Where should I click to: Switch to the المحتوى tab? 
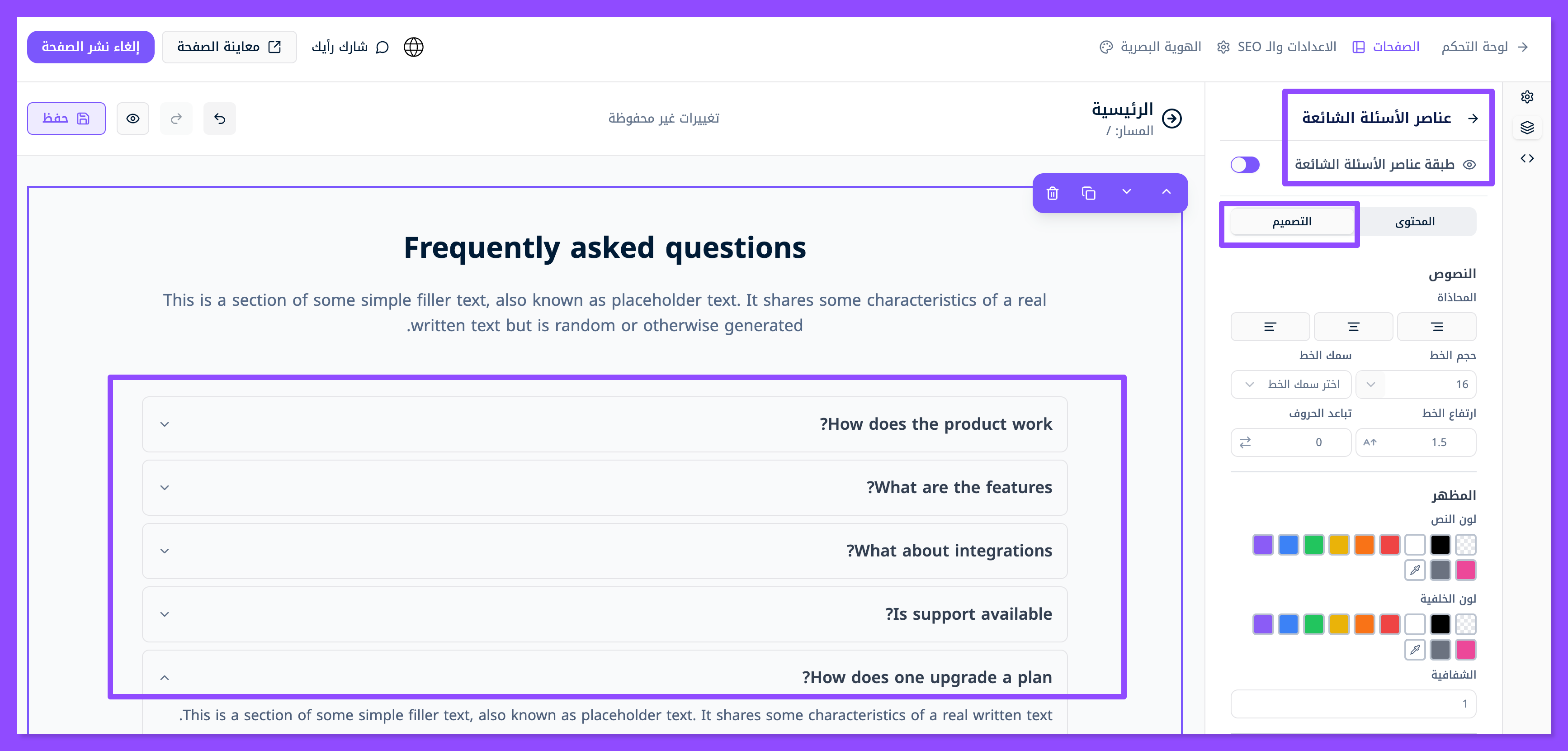(1415, 222)
